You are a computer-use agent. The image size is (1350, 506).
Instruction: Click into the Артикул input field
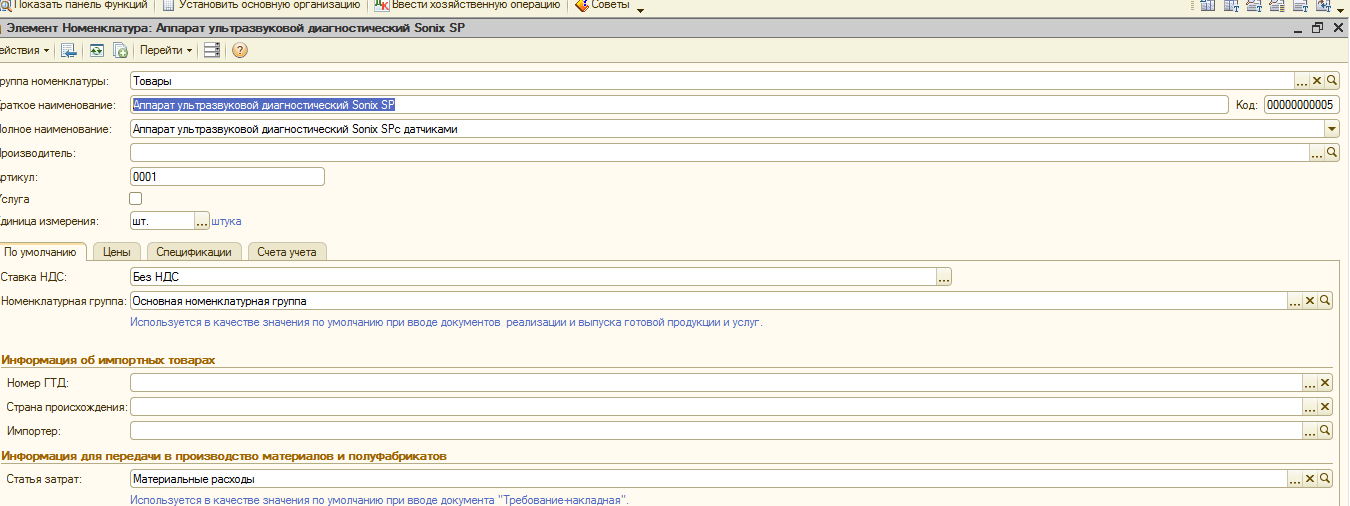tap(227, 177)
